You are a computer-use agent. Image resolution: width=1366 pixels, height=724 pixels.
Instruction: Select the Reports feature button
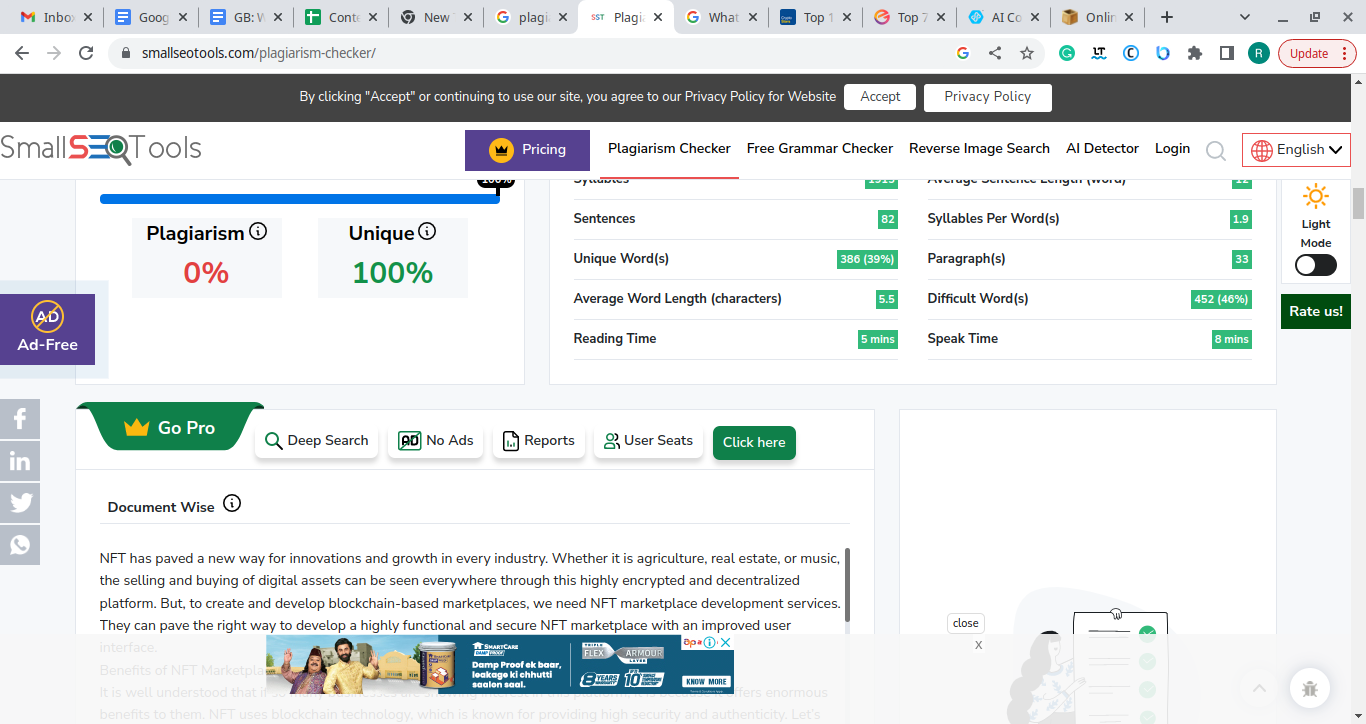[x=538, y=441]
